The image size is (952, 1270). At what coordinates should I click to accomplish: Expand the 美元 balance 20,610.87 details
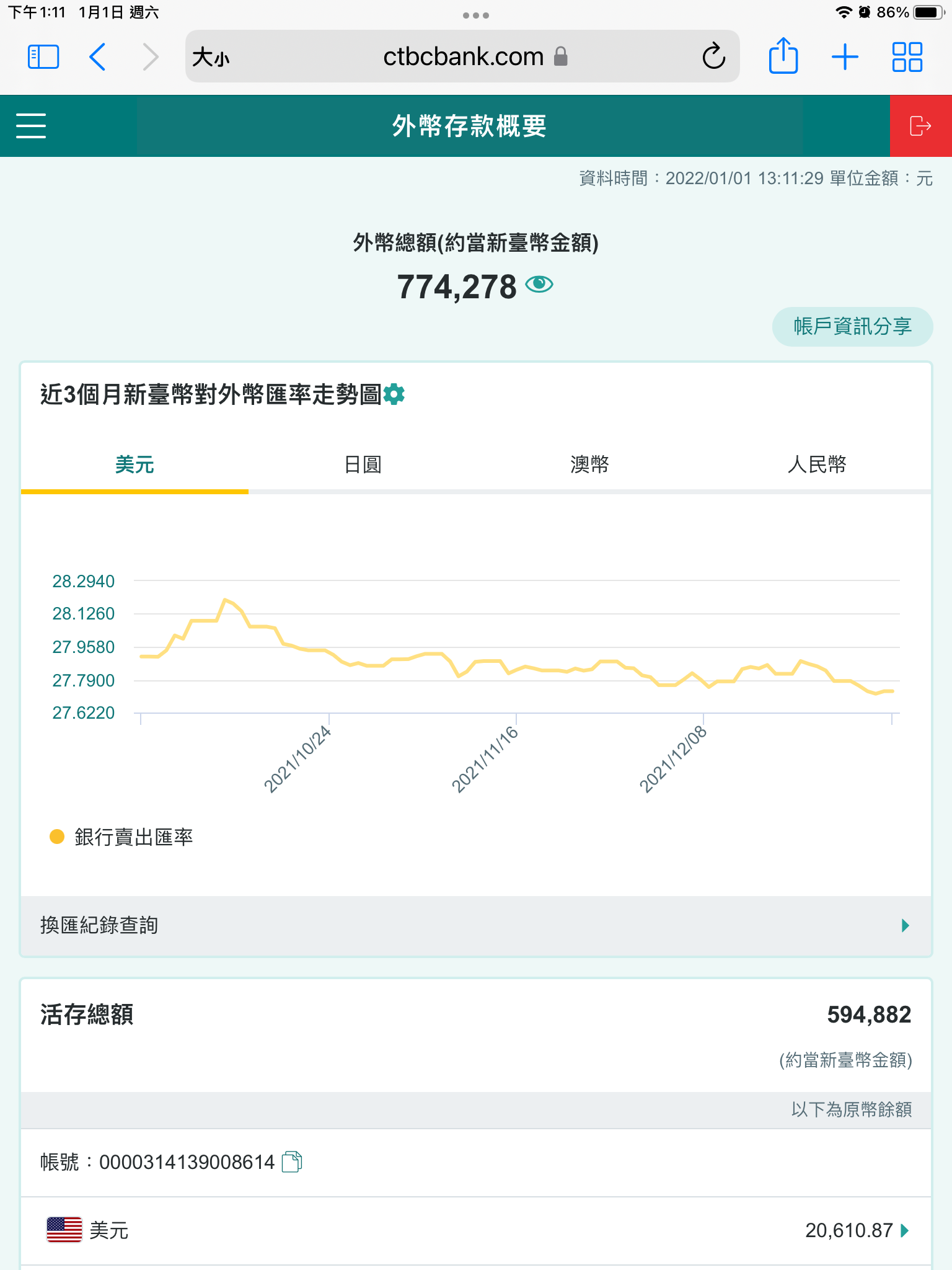tap(905, 1230)
